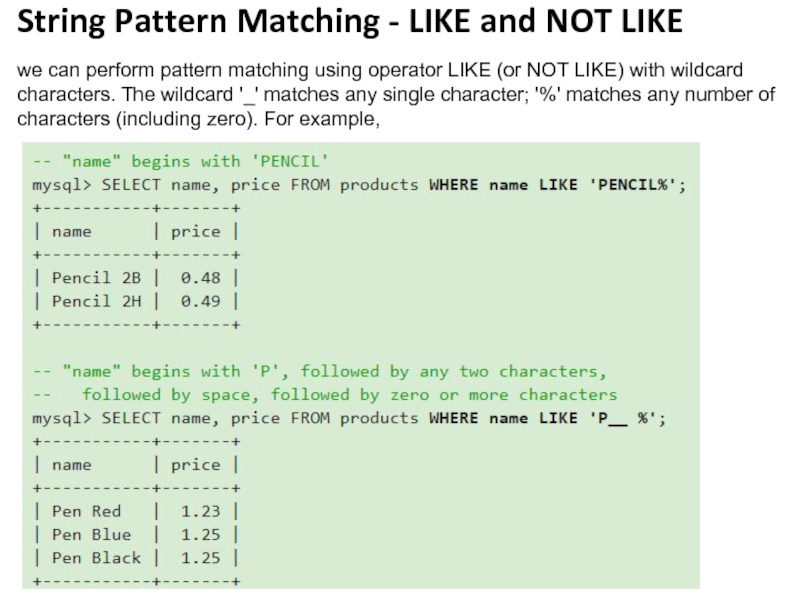Click the comment about 'P' followed by two characters
Image resolution: width=800 pixels, height=600 pixels.
click(x=319, y=371)
